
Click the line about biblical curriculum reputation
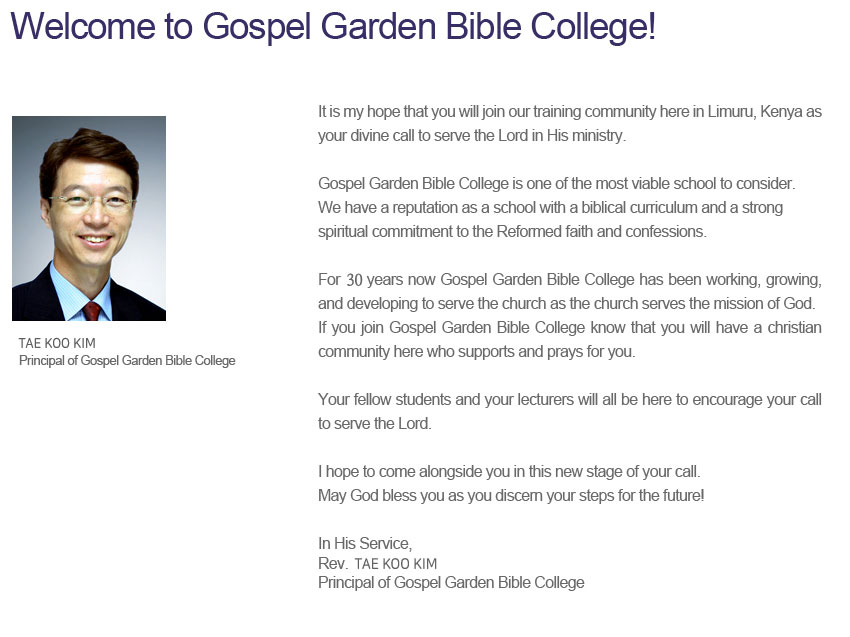coord(550,208)
